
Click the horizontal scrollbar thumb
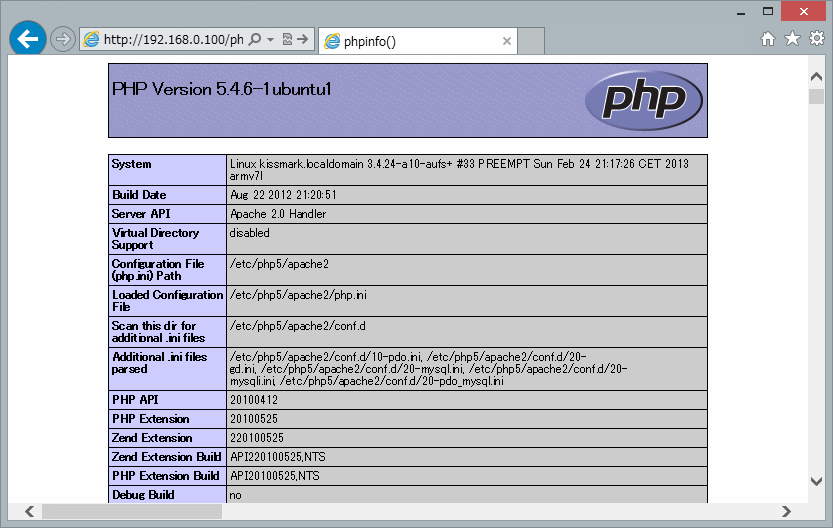pos(132,511)
